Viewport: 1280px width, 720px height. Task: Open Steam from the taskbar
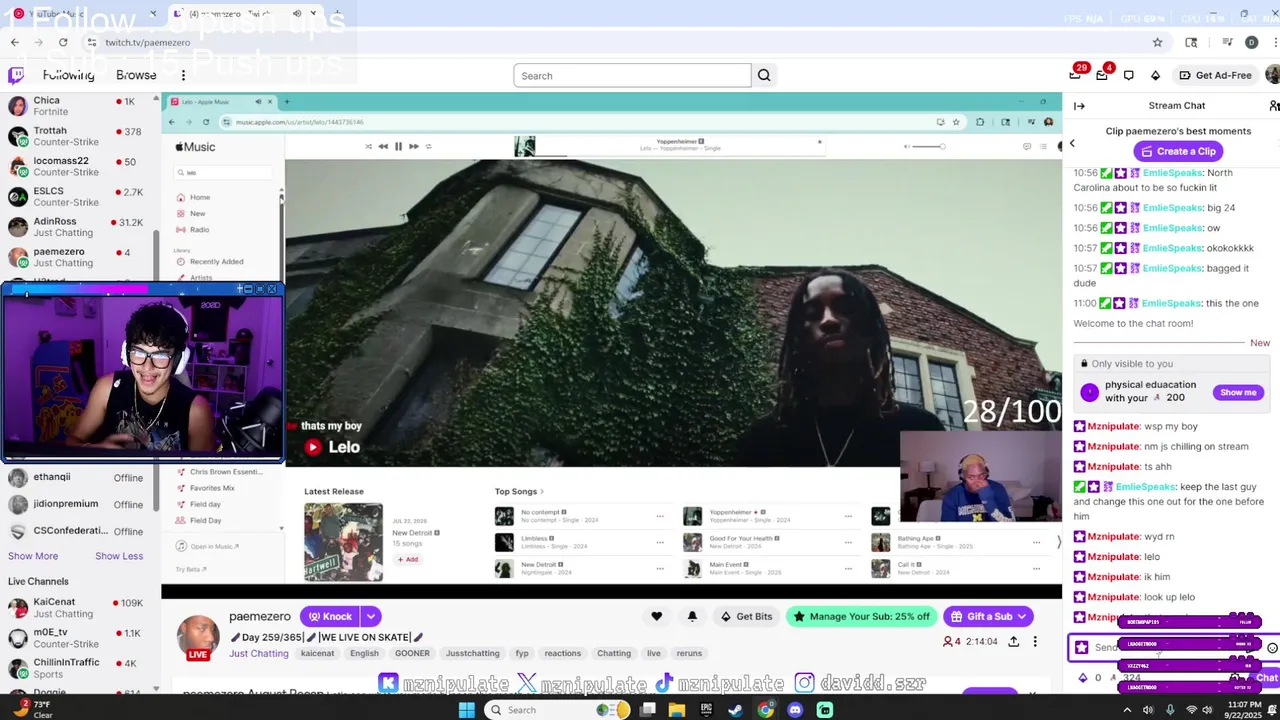(735, 710)
